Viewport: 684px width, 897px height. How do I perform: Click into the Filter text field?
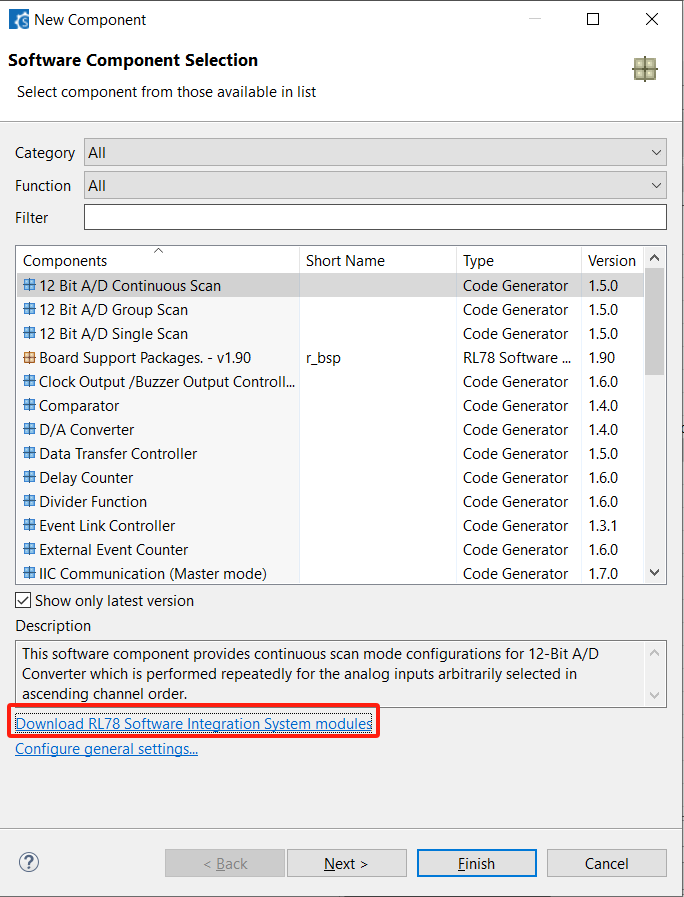pyautogui.click(x=375, y=218)
